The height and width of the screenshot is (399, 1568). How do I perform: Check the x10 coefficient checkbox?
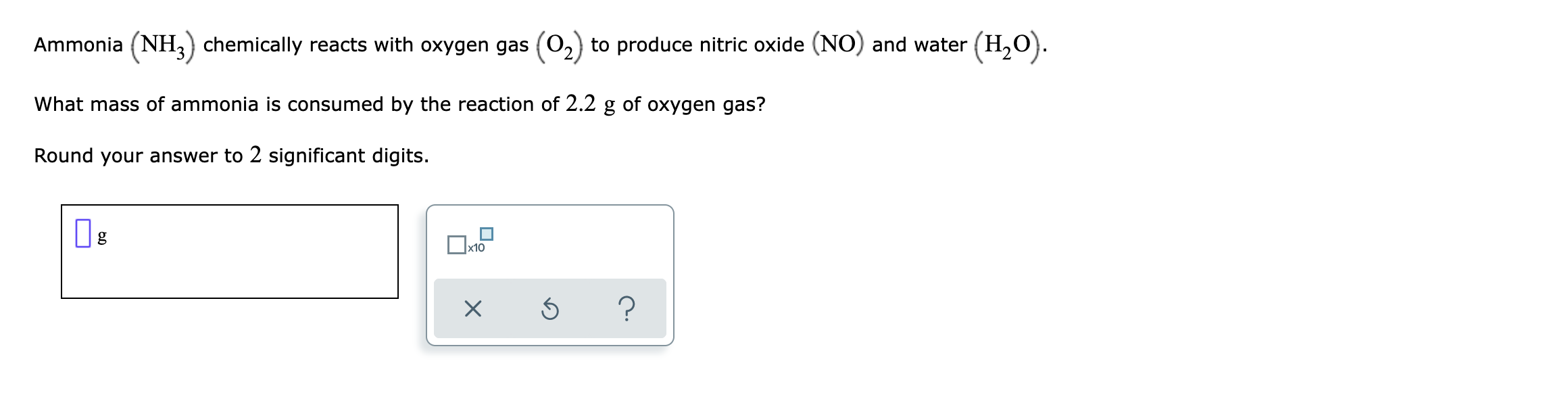pos(456,243)
